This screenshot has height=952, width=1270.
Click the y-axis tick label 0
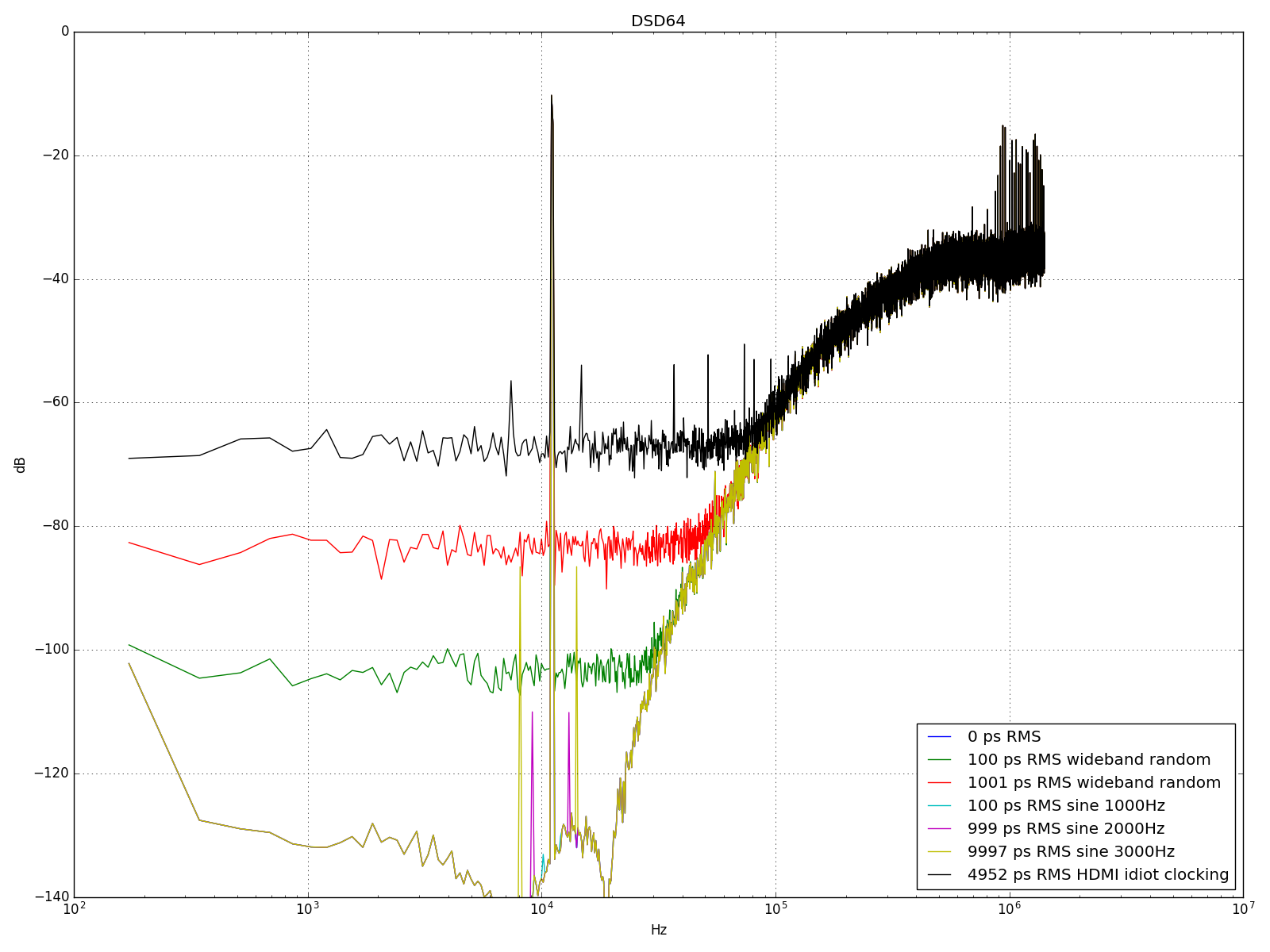coord(65,32)
